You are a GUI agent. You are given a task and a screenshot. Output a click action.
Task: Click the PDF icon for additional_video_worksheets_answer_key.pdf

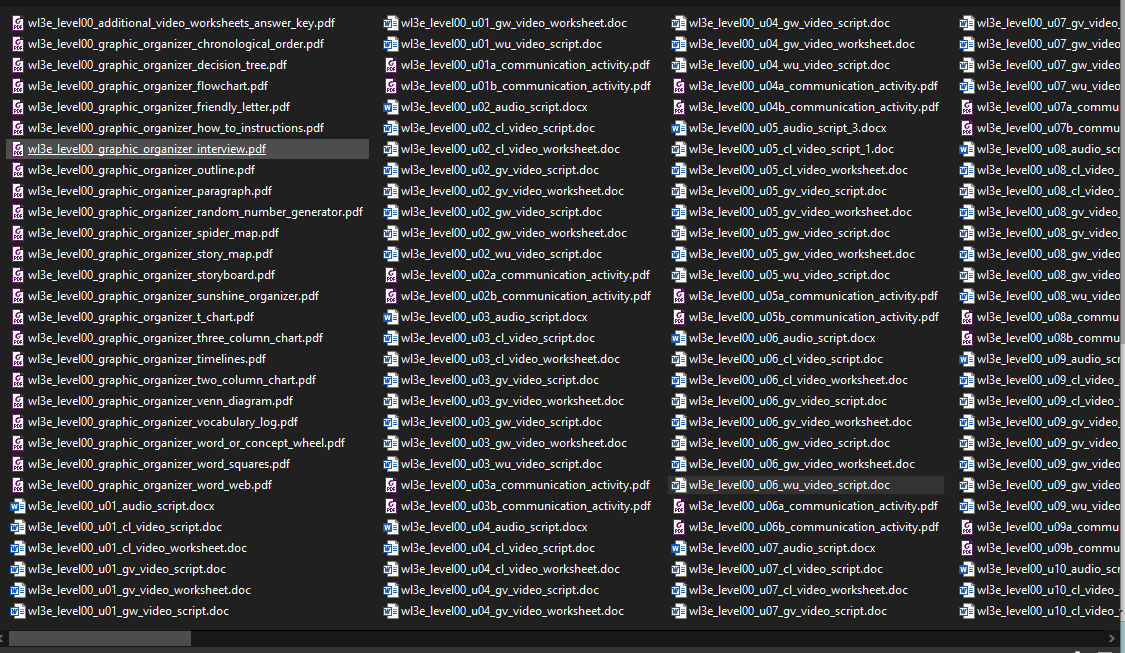pos(18,23)
